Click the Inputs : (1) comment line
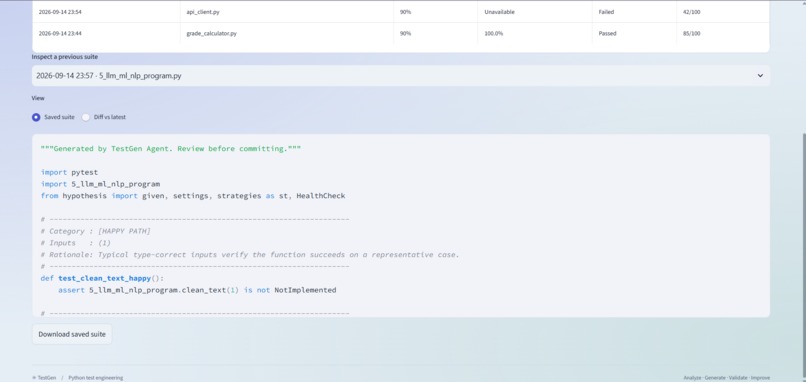Image resolution: width=806 pixels, height=382 pixels. [76, 243]
